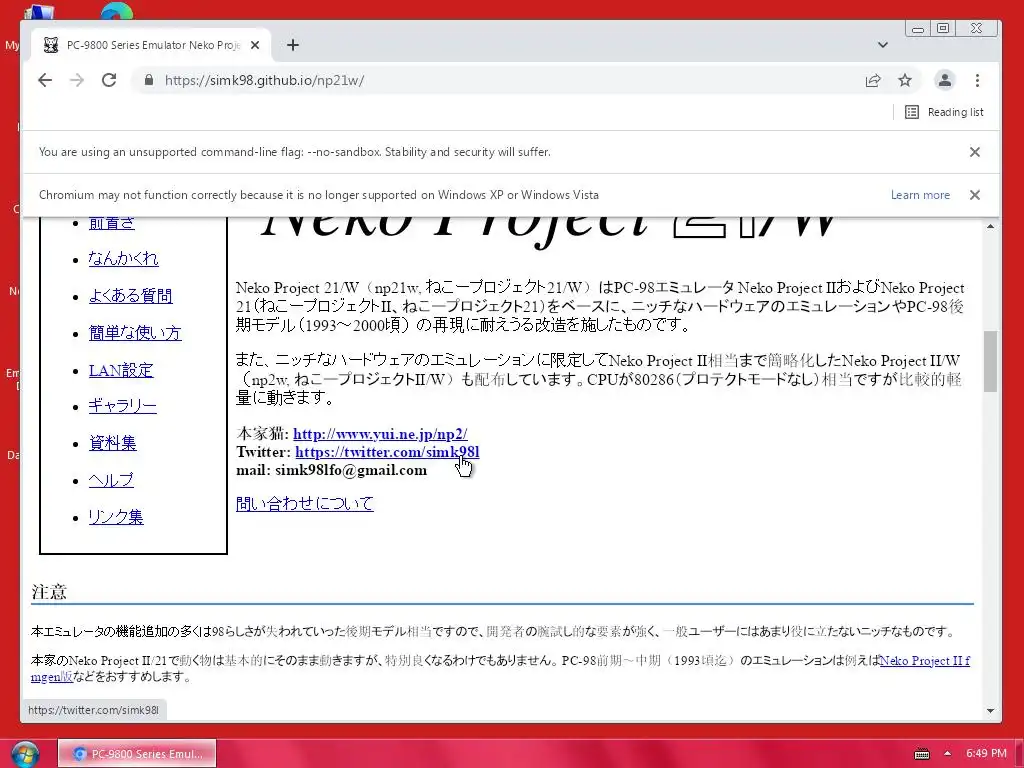Reload the current page

coord(109,80)
